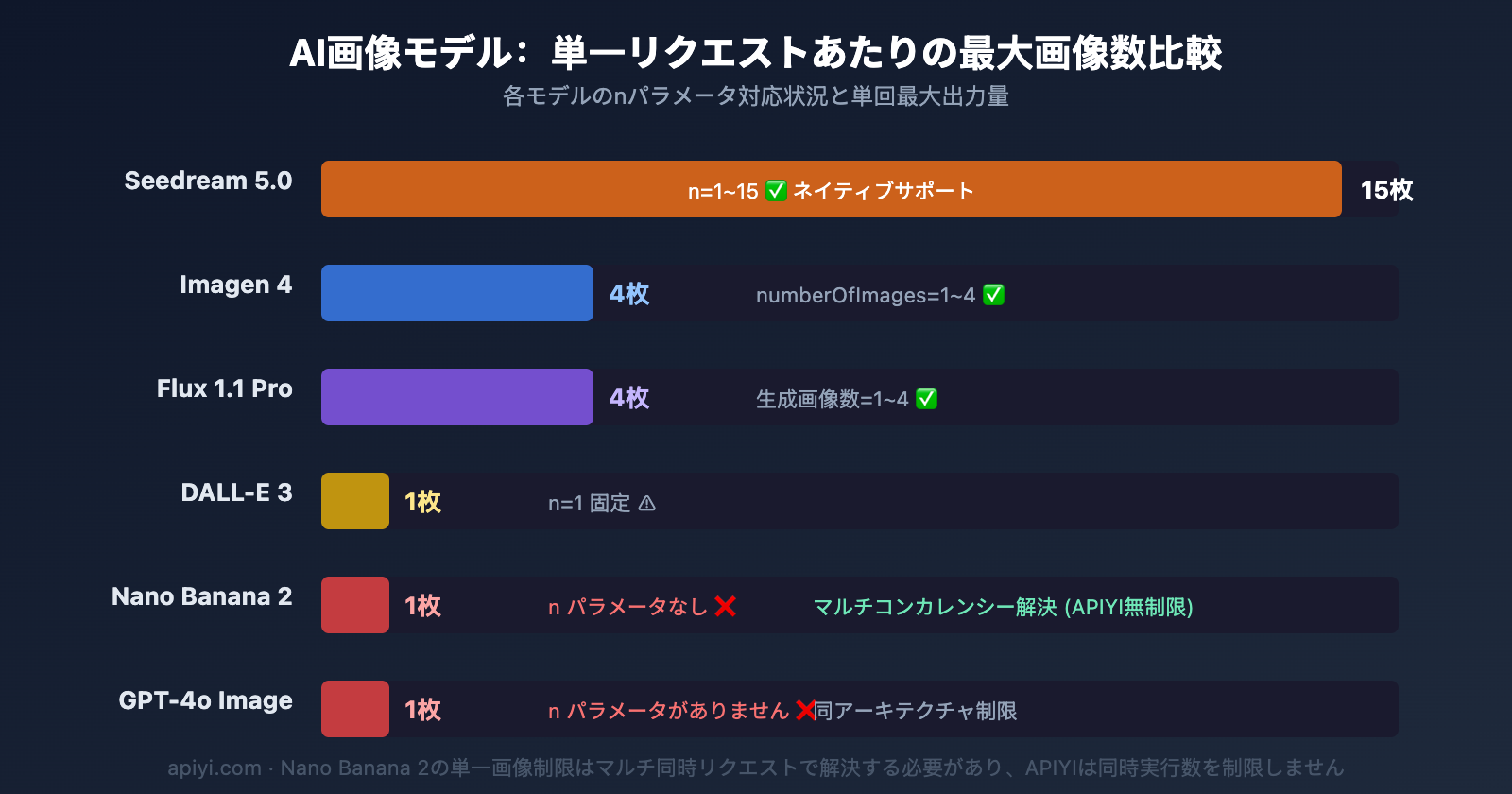This screenshot has height=794, width=1512.
Task: Select the purple Flux 1.1 Pro bar
Action: click(x=456, y=397)
